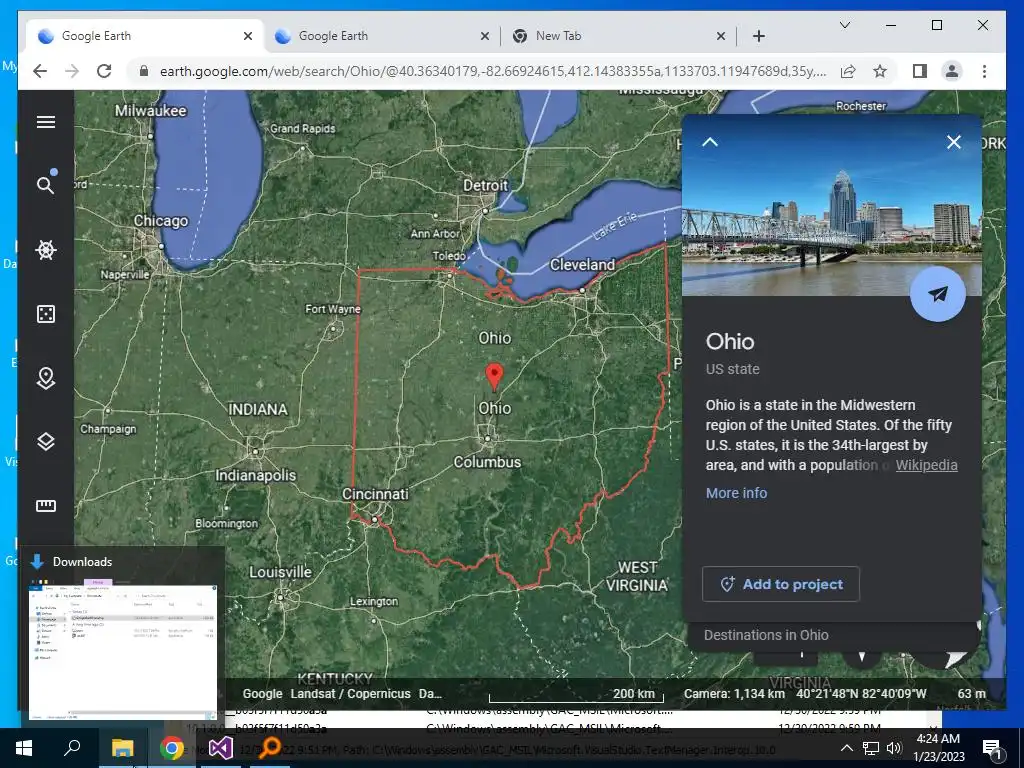Click the address bar URL field

tap(493, 71)
